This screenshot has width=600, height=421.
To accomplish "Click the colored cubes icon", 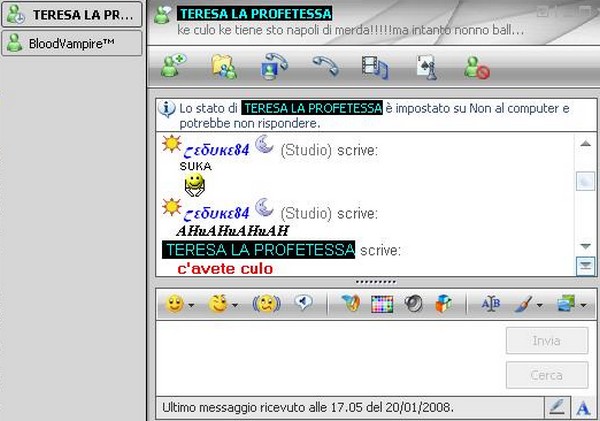I will (x=443, y=304).
